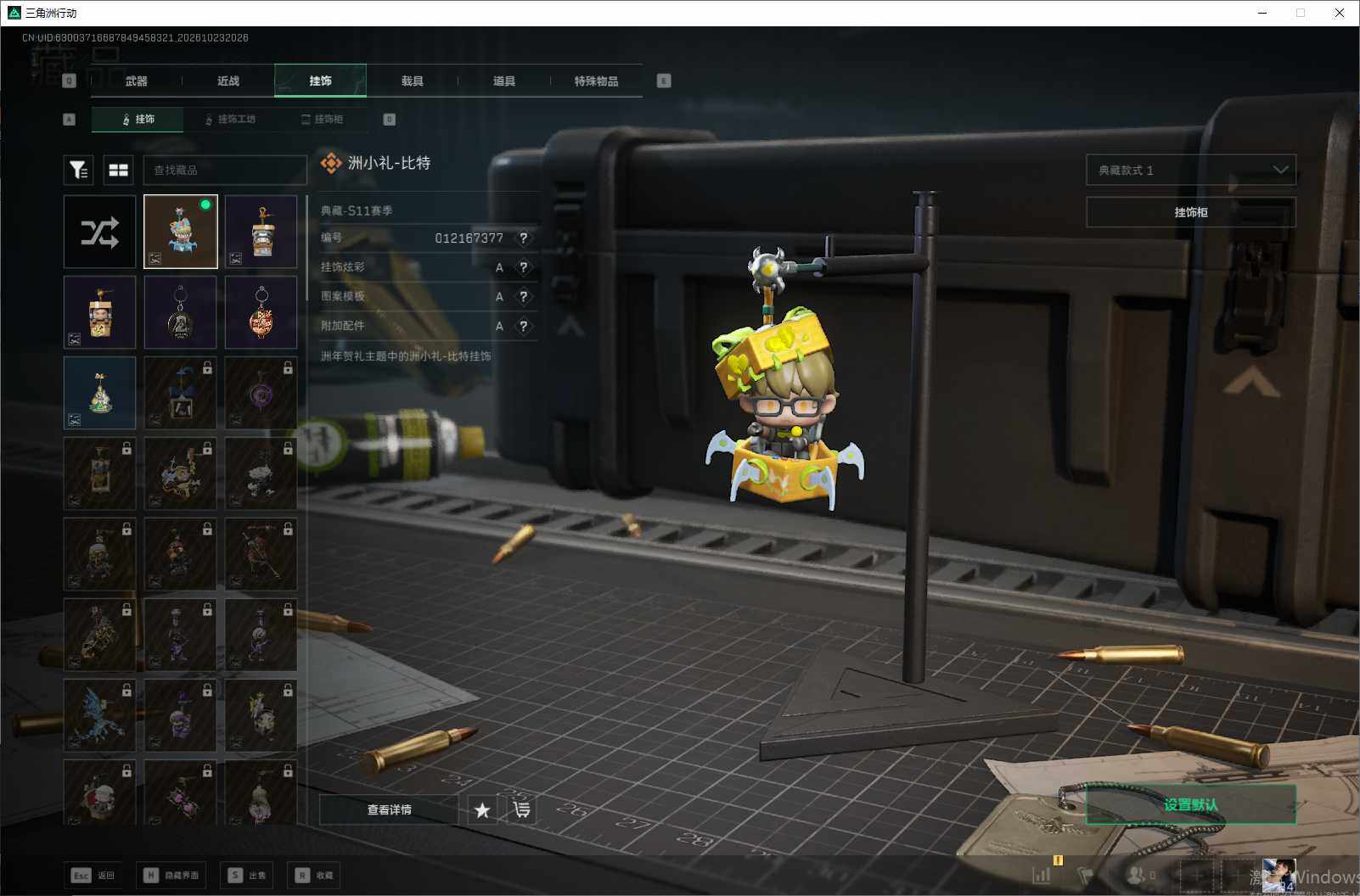
Task: Click the serial number 012167377
Action: pyautogui.click(x=469, y=238)
